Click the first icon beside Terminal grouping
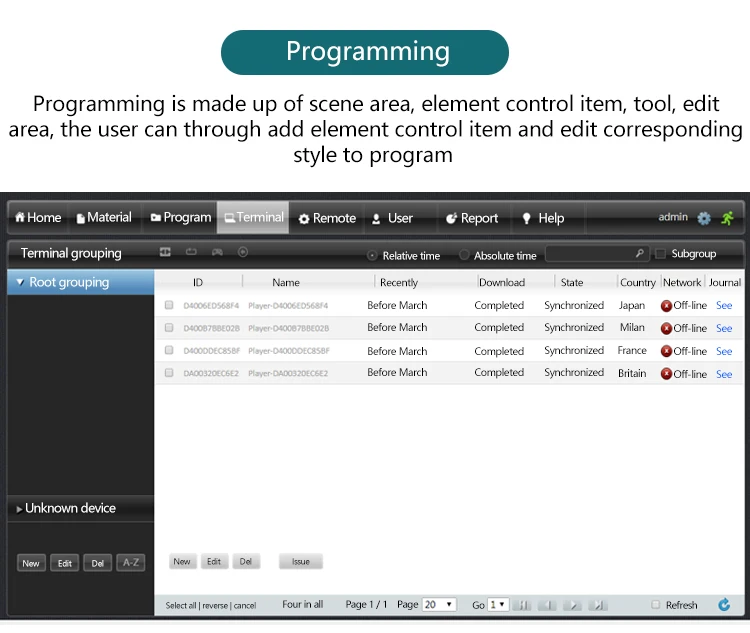750x633 pixels. (165, 253)
